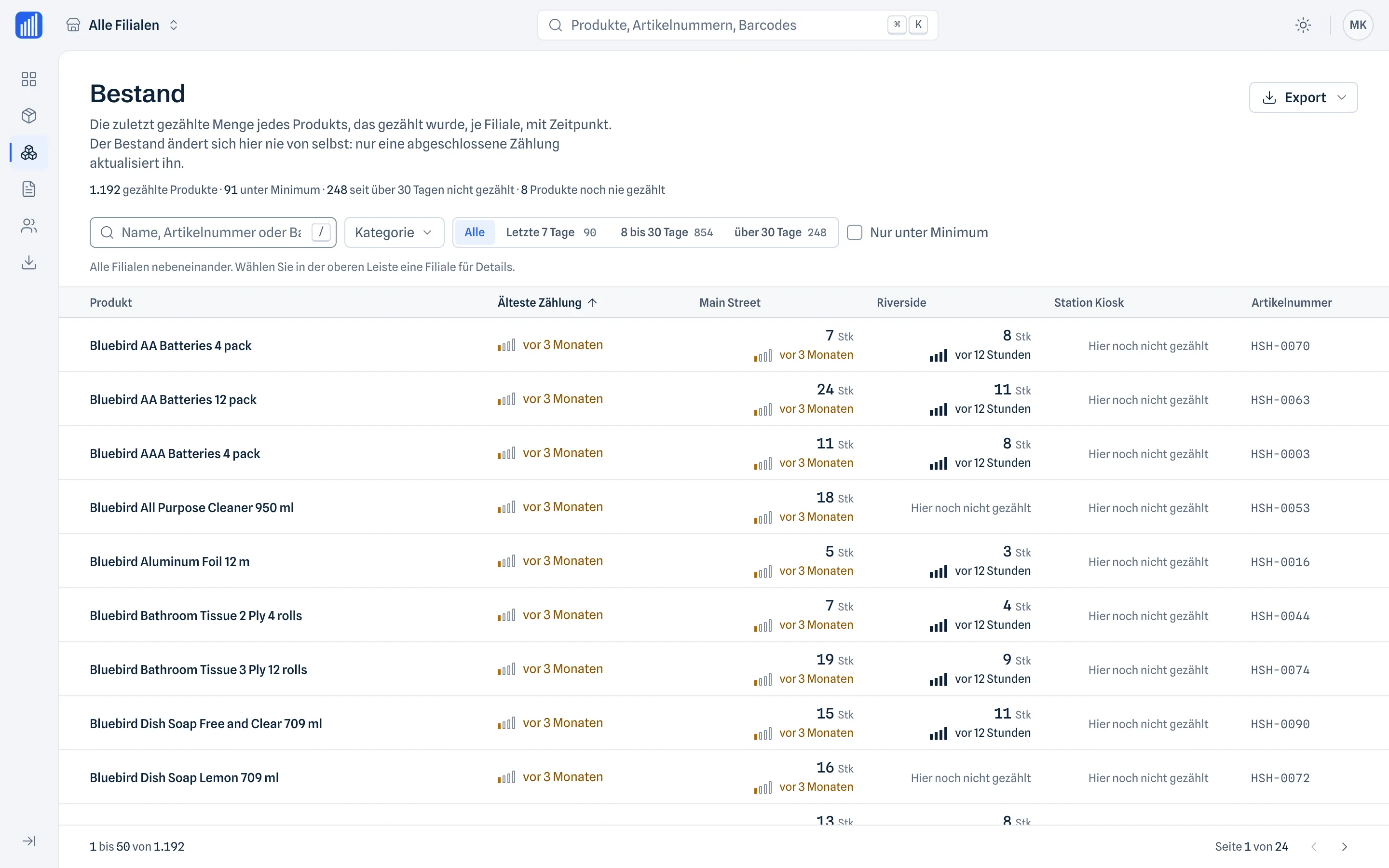Click the magnifier icon in top search
The height and width of the screenshot is (868, 1389).
pos(555,25)
